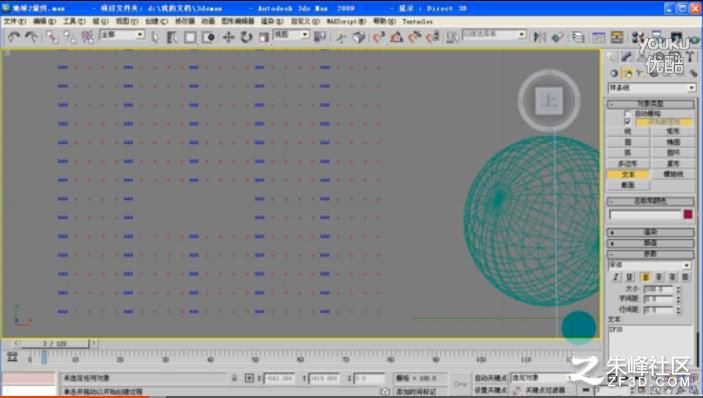Viewport: 703px width, 398px height.
Task: Open the selection filter dropdown
Action: 122,35
